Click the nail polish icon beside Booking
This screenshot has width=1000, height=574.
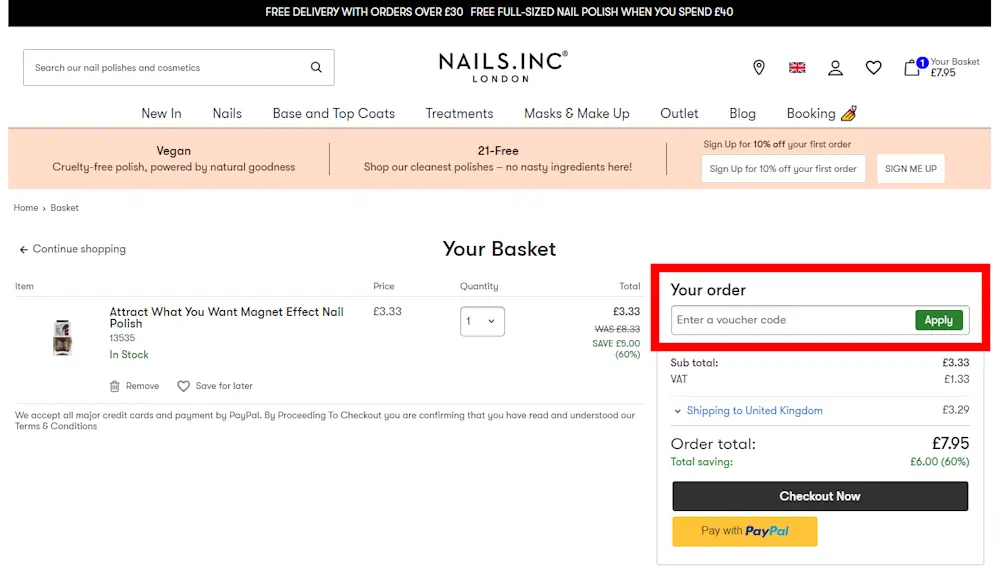pos(849,114)
